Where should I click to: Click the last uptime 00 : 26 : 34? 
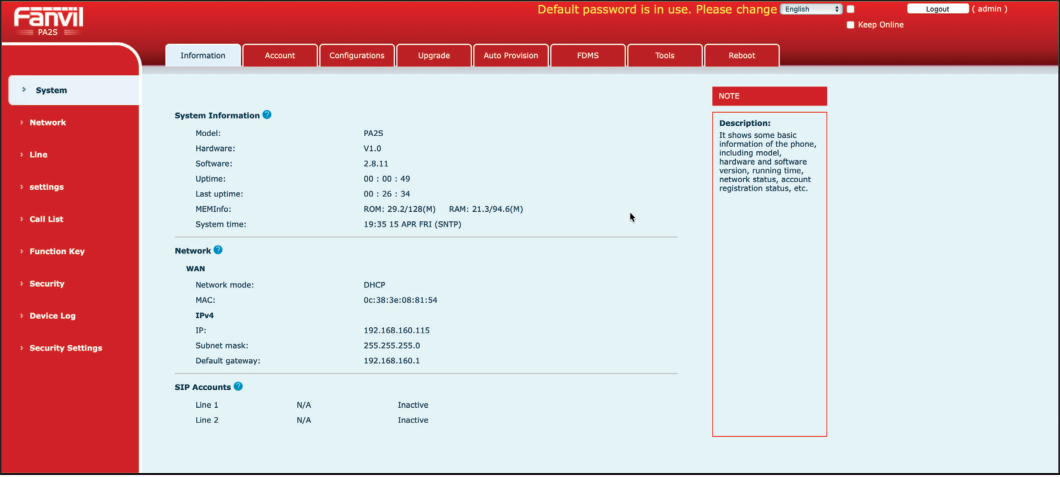tap(387, 194)
